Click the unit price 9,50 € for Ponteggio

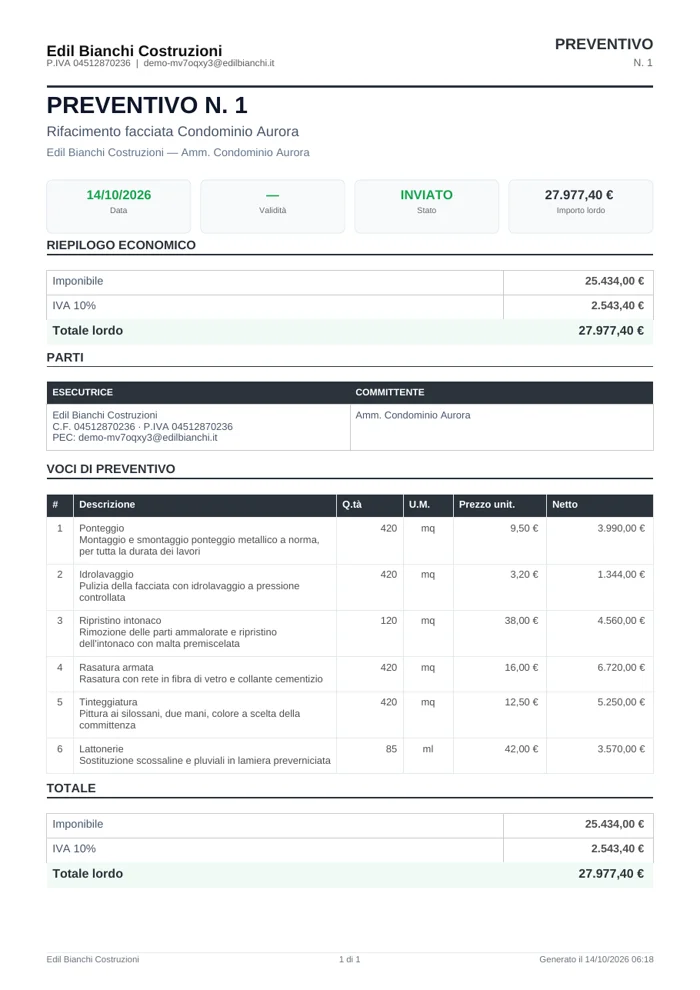tap(524, 528)
